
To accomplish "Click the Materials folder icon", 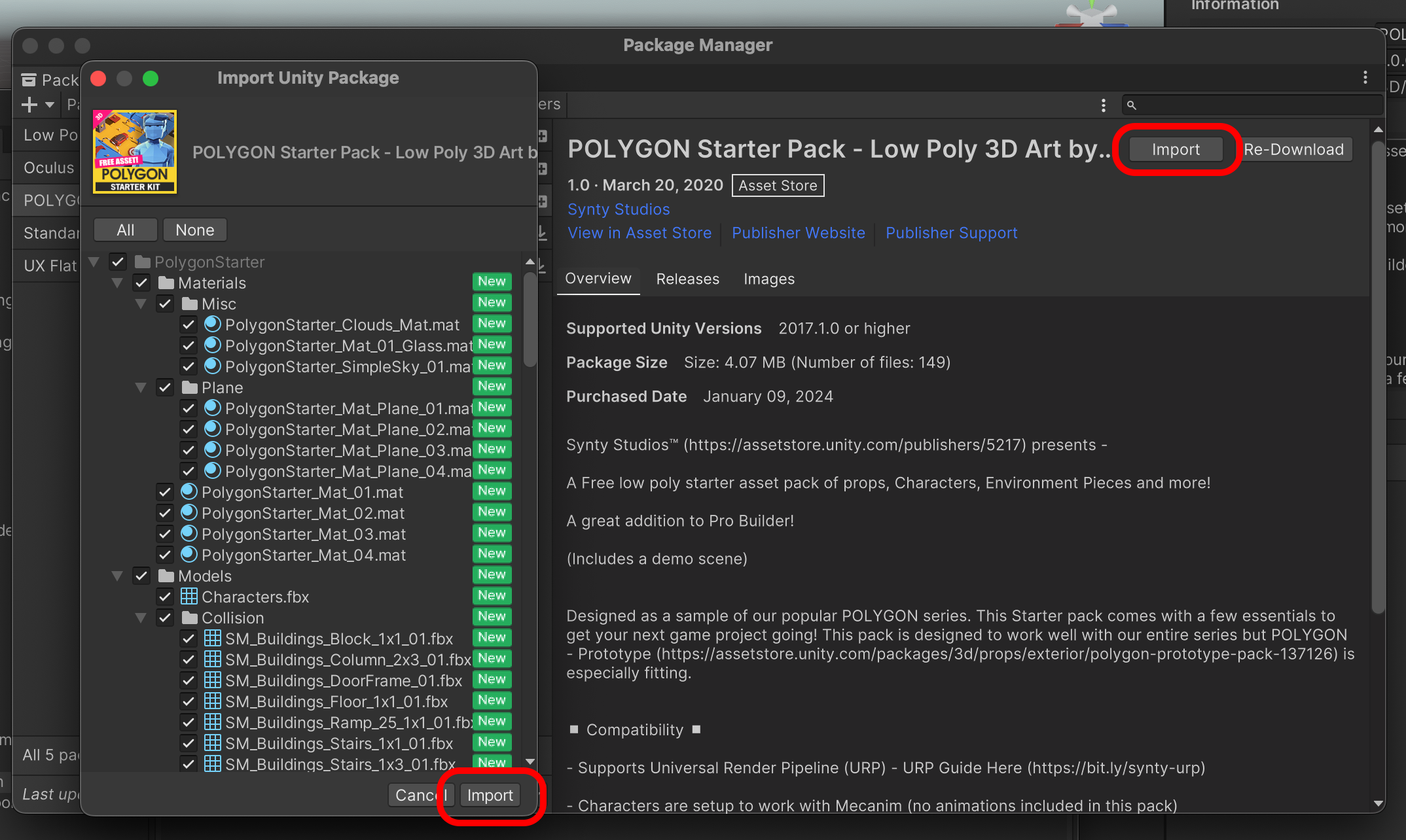I will pyautogui.click(x=166, y=283).
